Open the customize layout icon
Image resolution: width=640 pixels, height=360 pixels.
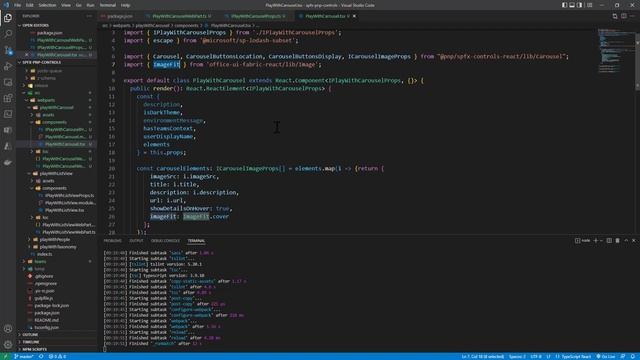point(590,5)
